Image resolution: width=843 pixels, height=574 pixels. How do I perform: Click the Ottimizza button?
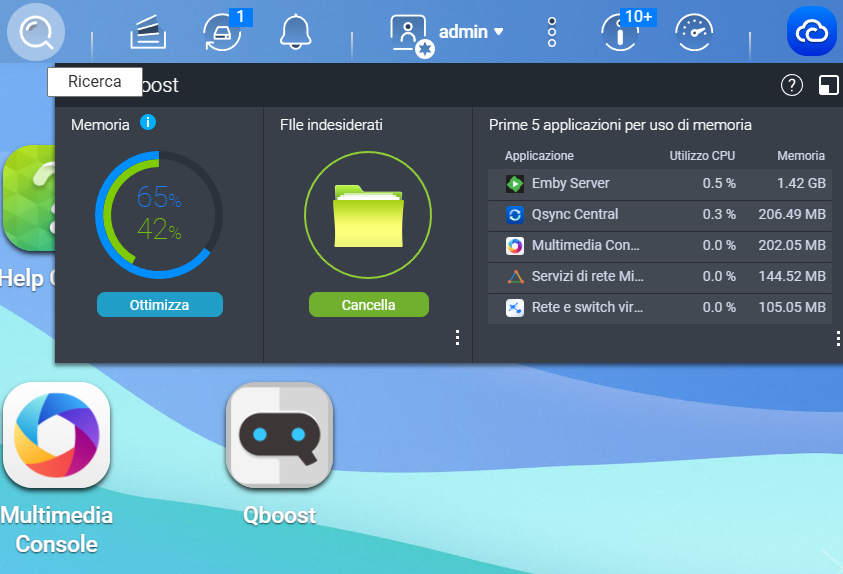coord(160,305)
